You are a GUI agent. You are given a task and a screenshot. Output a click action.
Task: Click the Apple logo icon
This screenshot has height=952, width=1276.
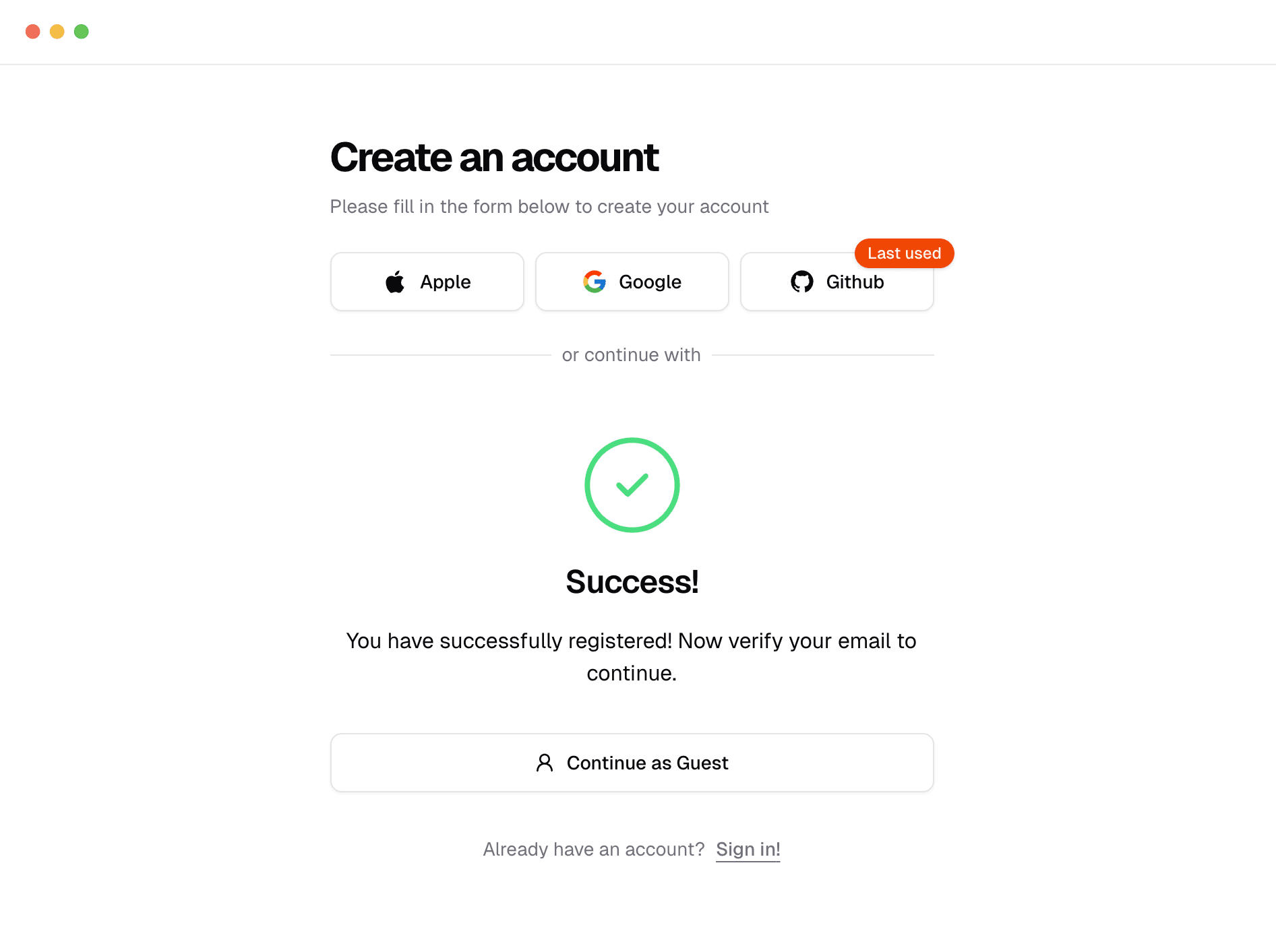point(395,282)
